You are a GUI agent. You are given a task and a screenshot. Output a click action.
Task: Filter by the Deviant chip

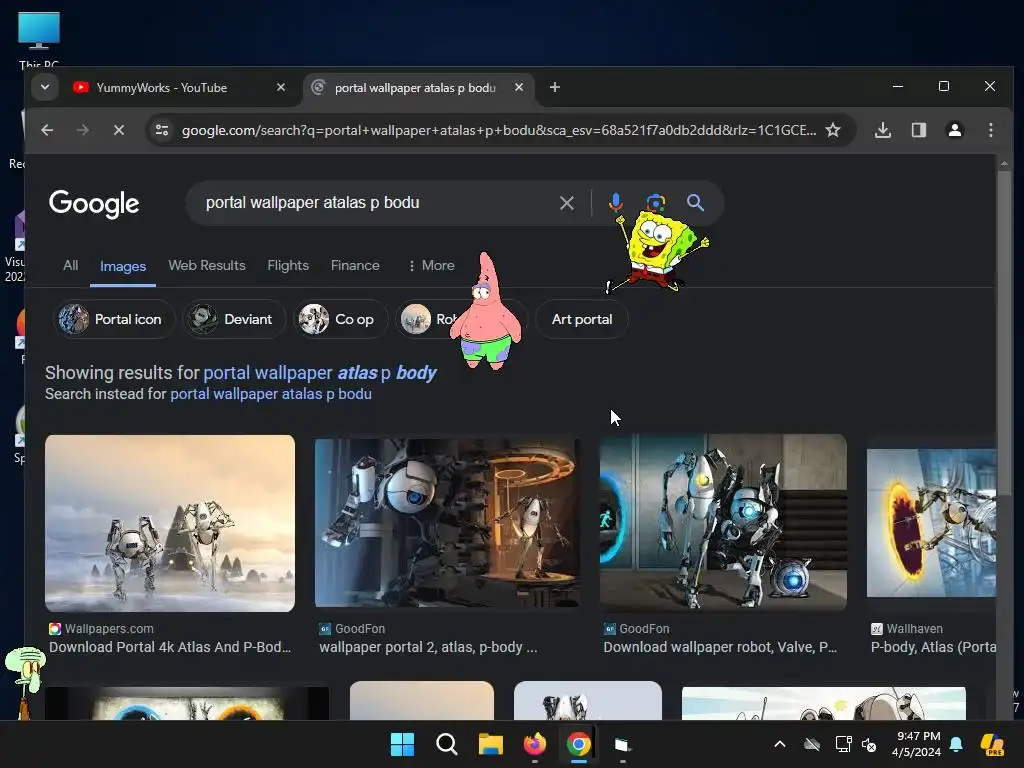coord(234,319)
